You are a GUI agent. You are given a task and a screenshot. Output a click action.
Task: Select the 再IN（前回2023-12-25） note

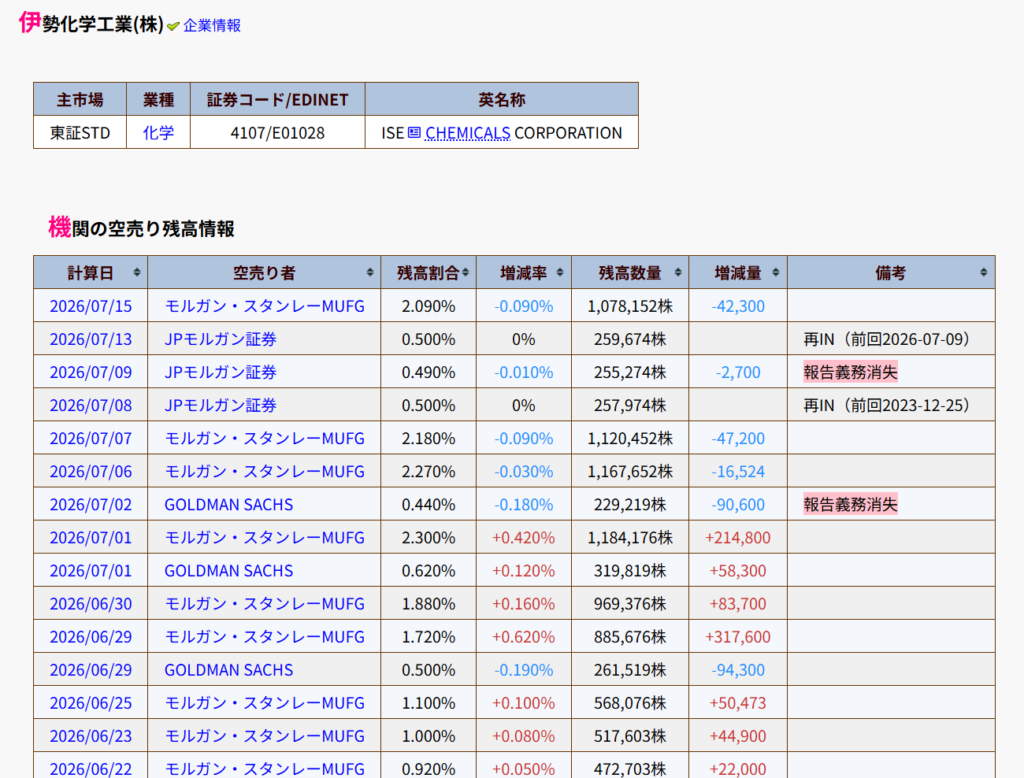[886, 405]
